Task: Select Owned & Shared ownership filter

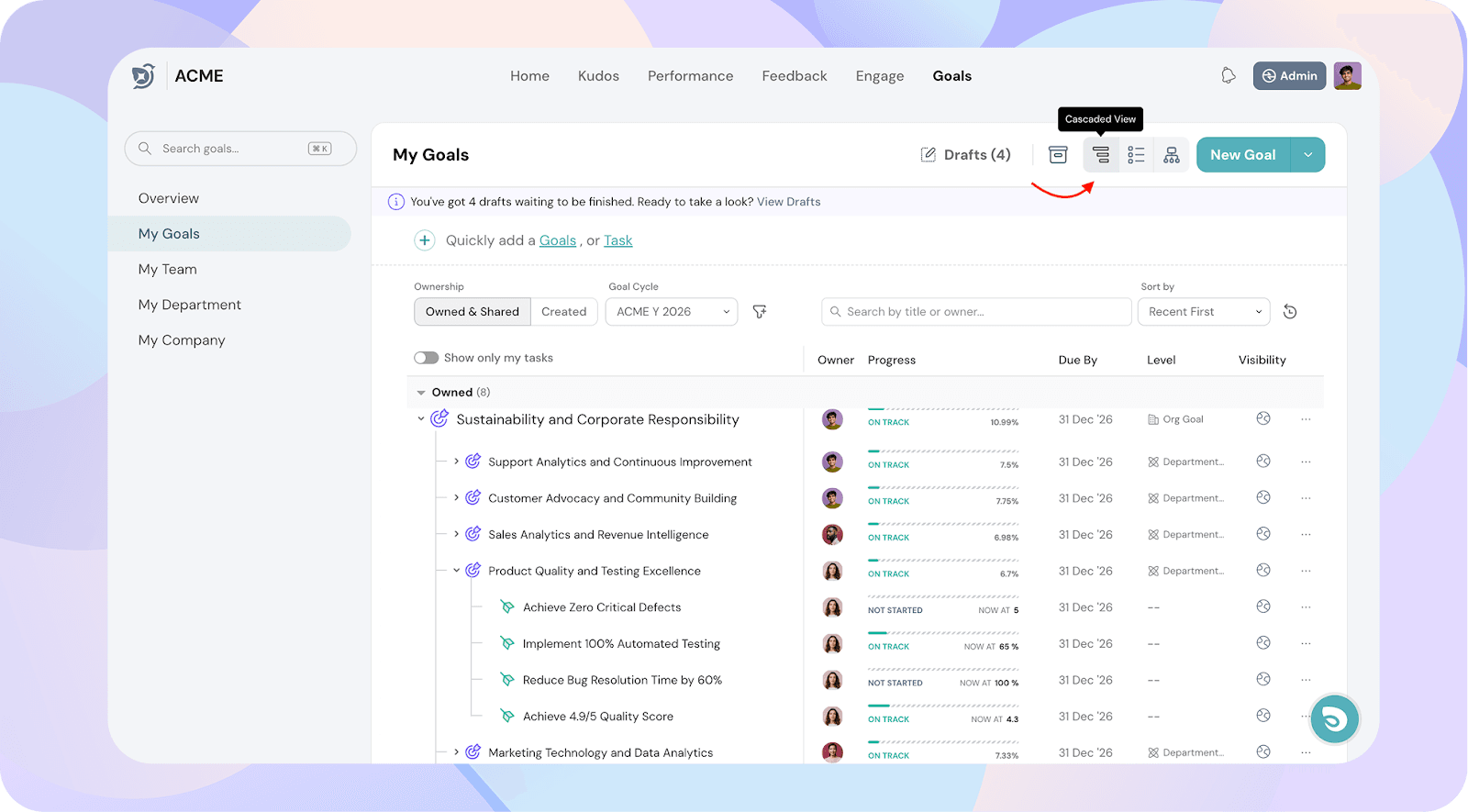Action: coord(472,312)
